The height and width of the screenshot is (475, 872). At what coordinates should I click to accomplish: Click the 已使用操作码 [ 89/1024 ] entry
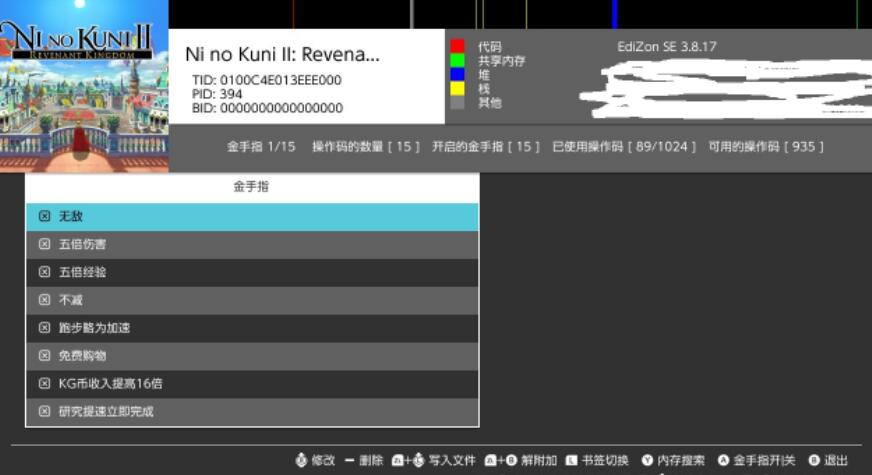(623, 147)
